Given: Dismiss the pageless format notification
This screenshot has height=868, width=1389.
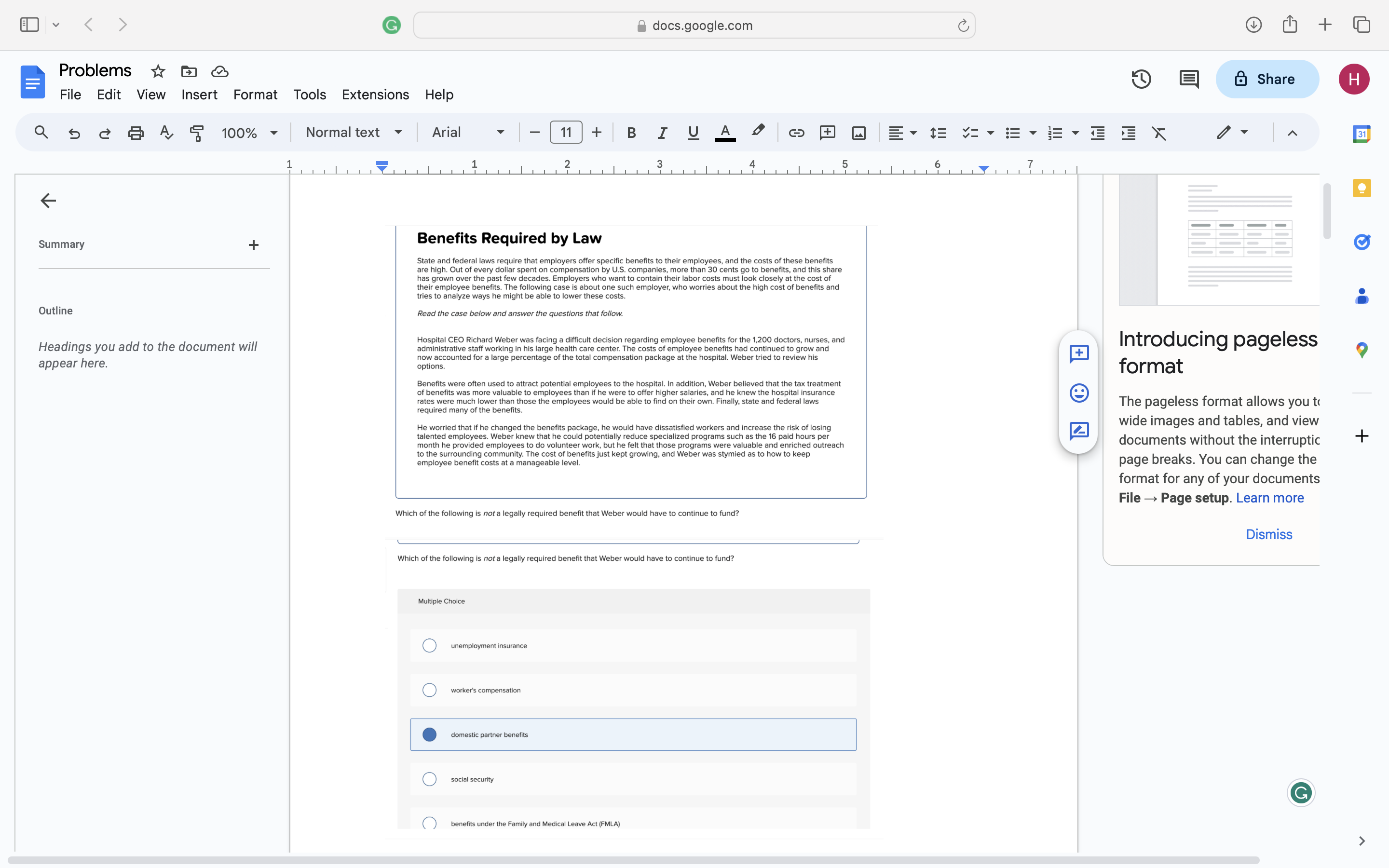Looking at the screenshot, I should point(1268,534).
